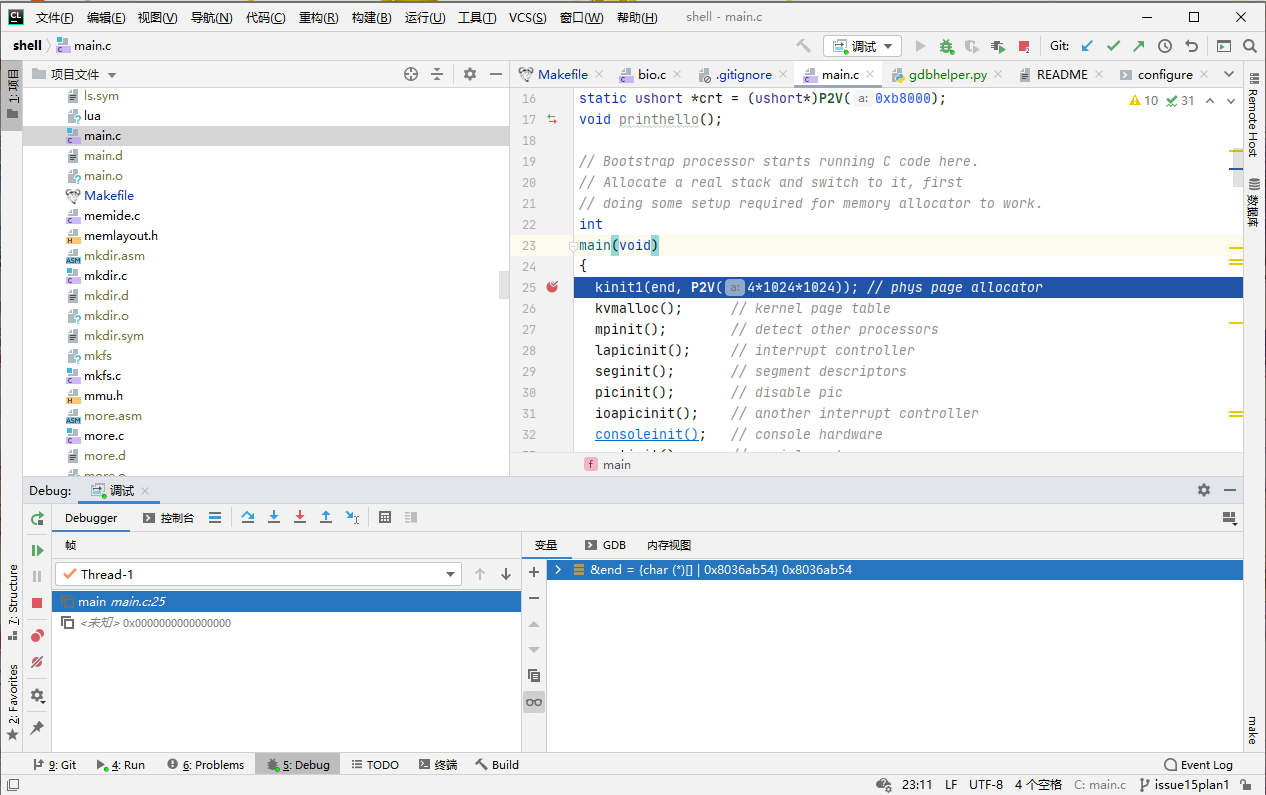Toggle the breakpoint on line 25
Viewport: 1266px width, 795px height.
point(553,287)
